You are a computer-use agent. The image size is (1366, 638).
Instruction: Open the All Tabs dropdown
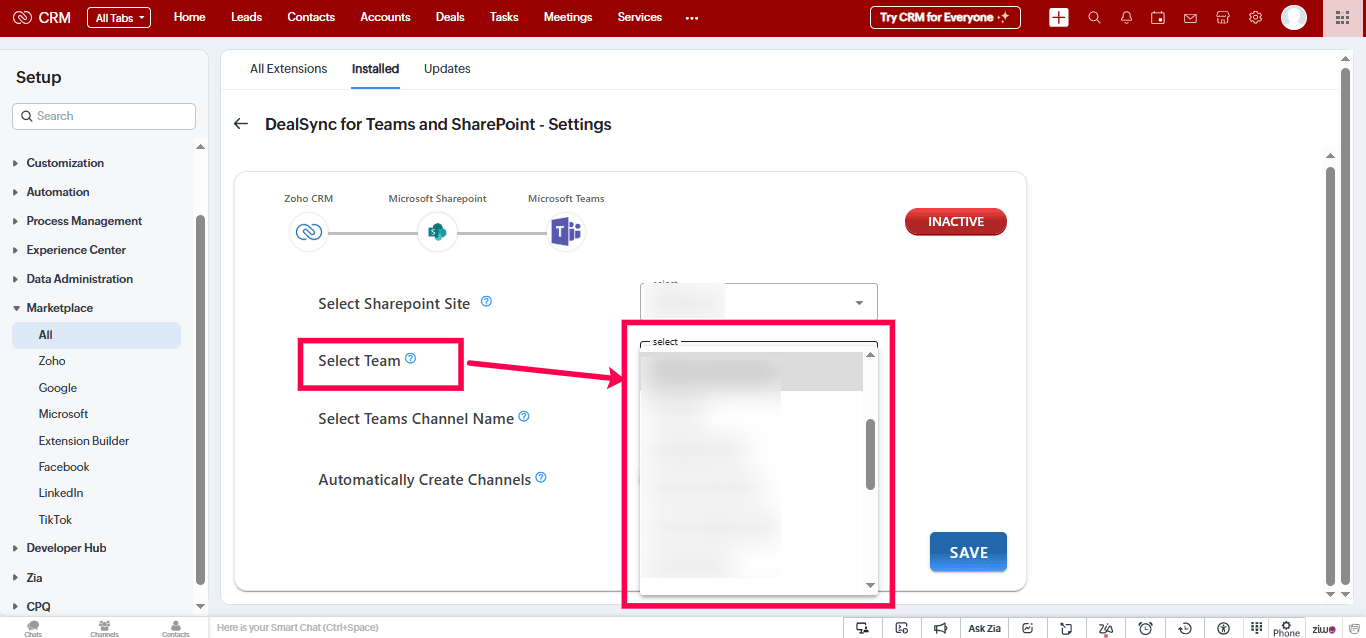119,18
